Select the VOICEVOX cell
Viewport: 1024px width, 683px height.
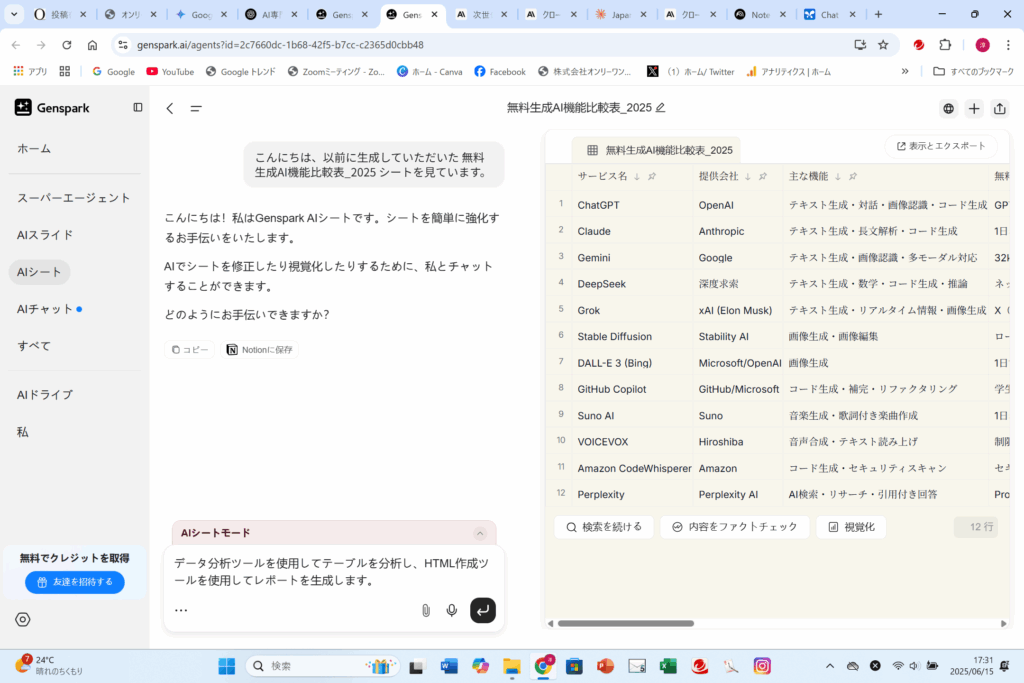[x=632, y=442]
